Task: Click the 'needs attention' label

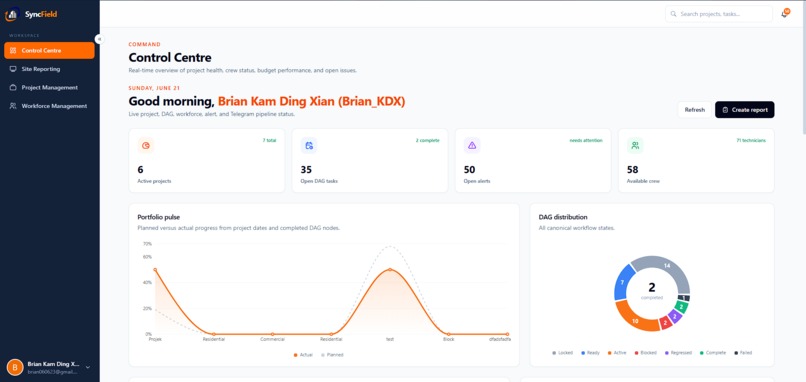Action: click(586, 140)
